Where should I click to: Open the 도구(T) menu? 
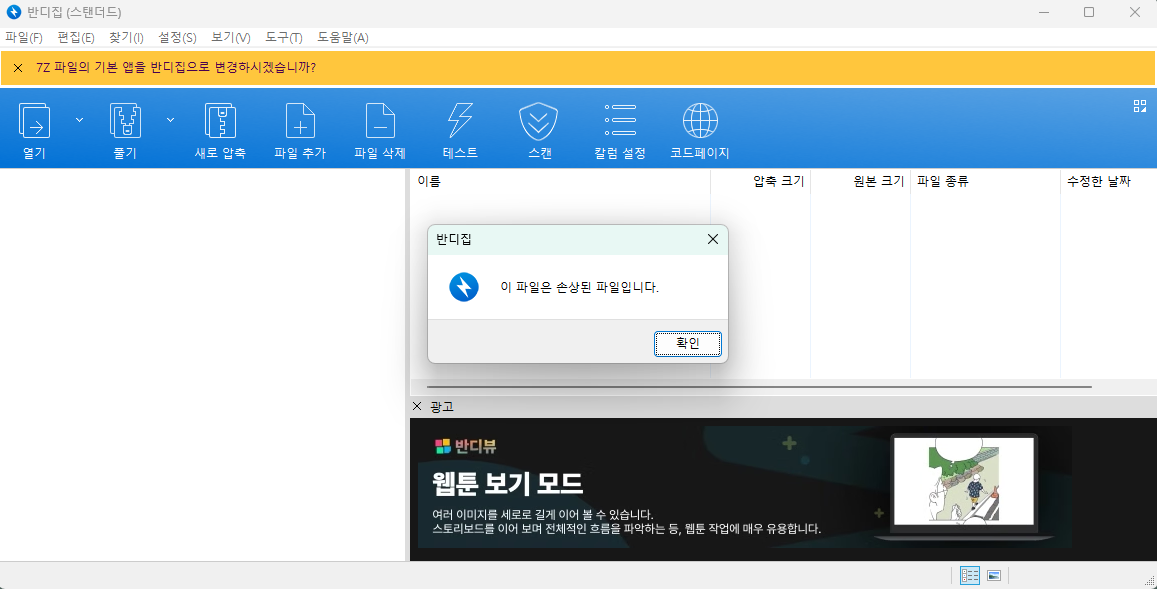coord(284,38)
